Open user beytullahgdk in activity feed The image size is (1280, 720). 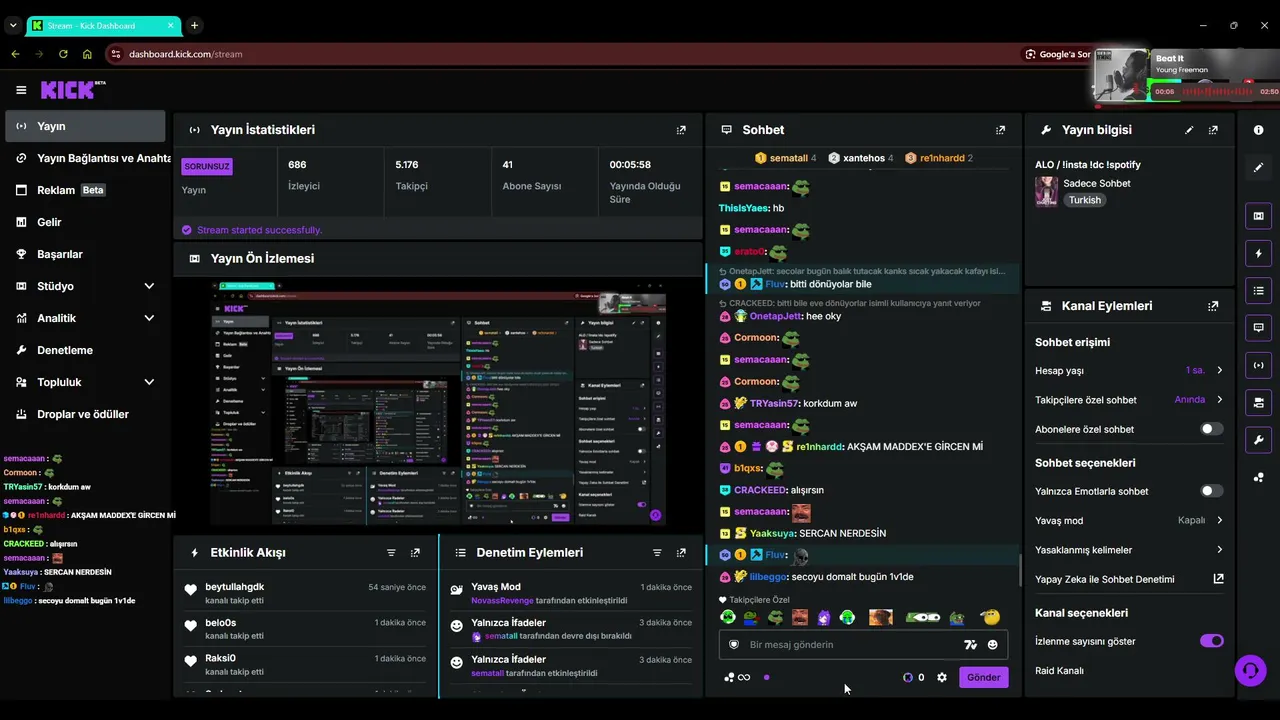(x=235, y=587)
